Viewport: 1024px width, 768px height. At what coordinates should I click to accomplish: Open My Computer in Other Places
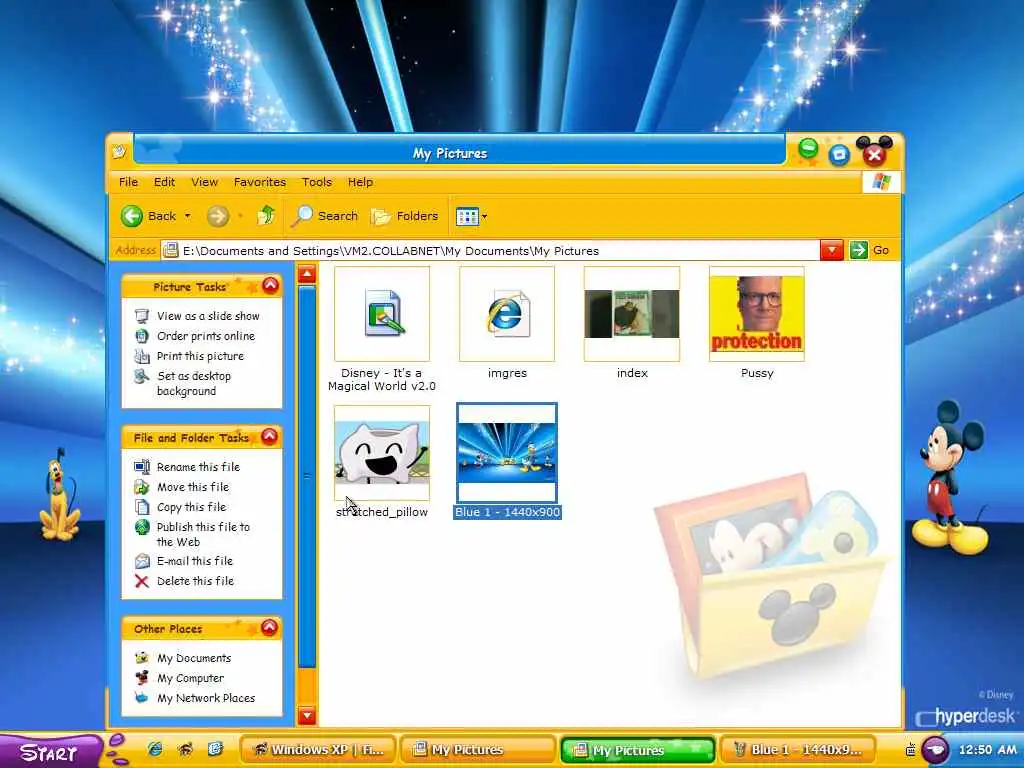tap(191, 679)
